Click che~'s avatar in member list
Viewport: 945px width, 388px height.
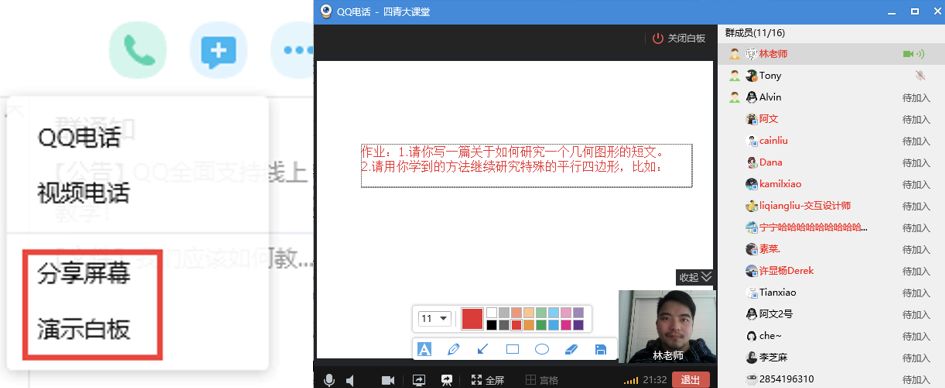(x=752, y=336)
